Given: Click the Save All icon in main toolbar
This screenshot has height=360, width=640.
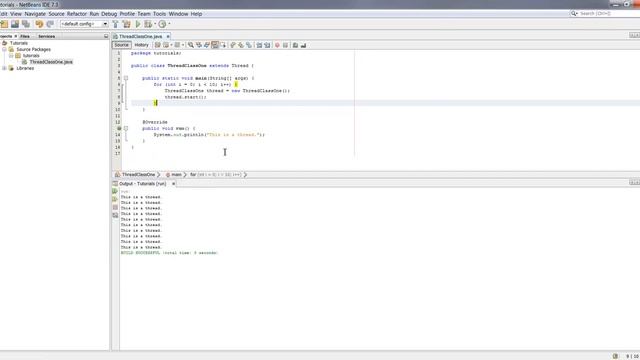Looking at the screenshot, I should pyautogui.click(x=26, y=24).
